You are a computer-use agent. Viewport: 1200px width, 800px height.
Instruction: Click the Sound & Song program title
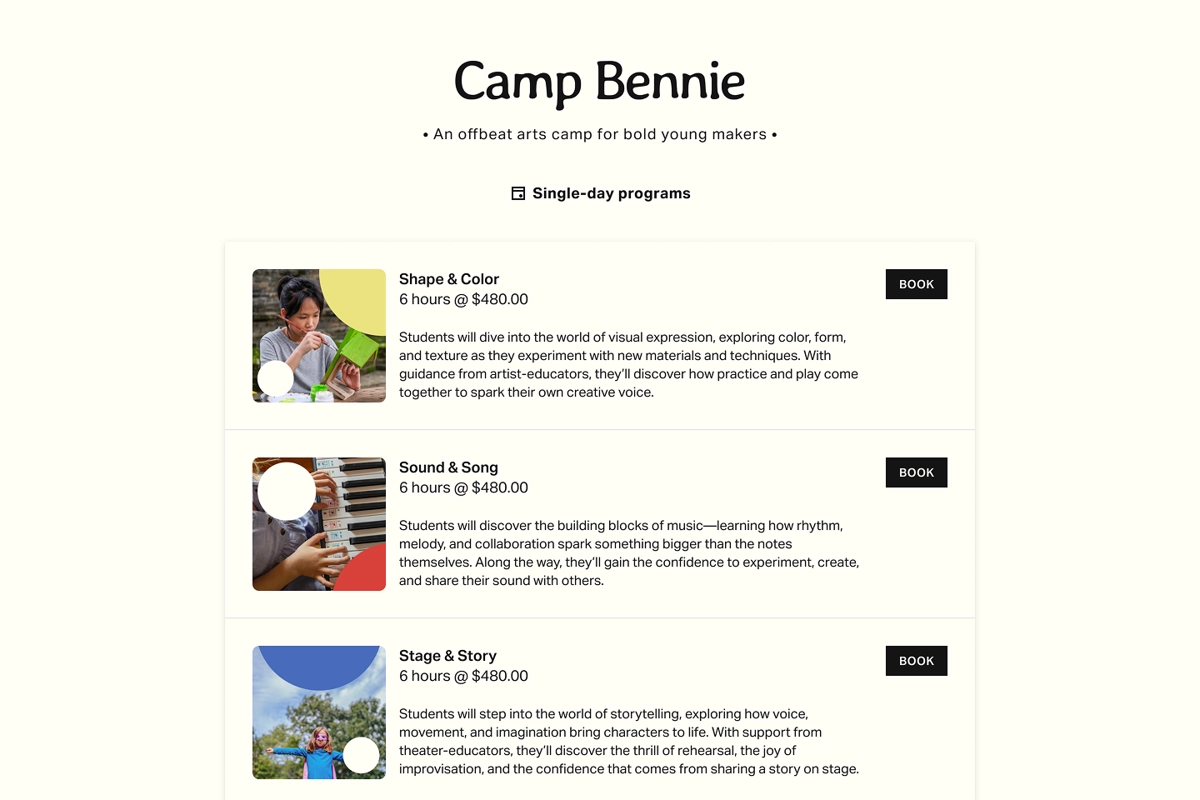[x=448, y=467]
